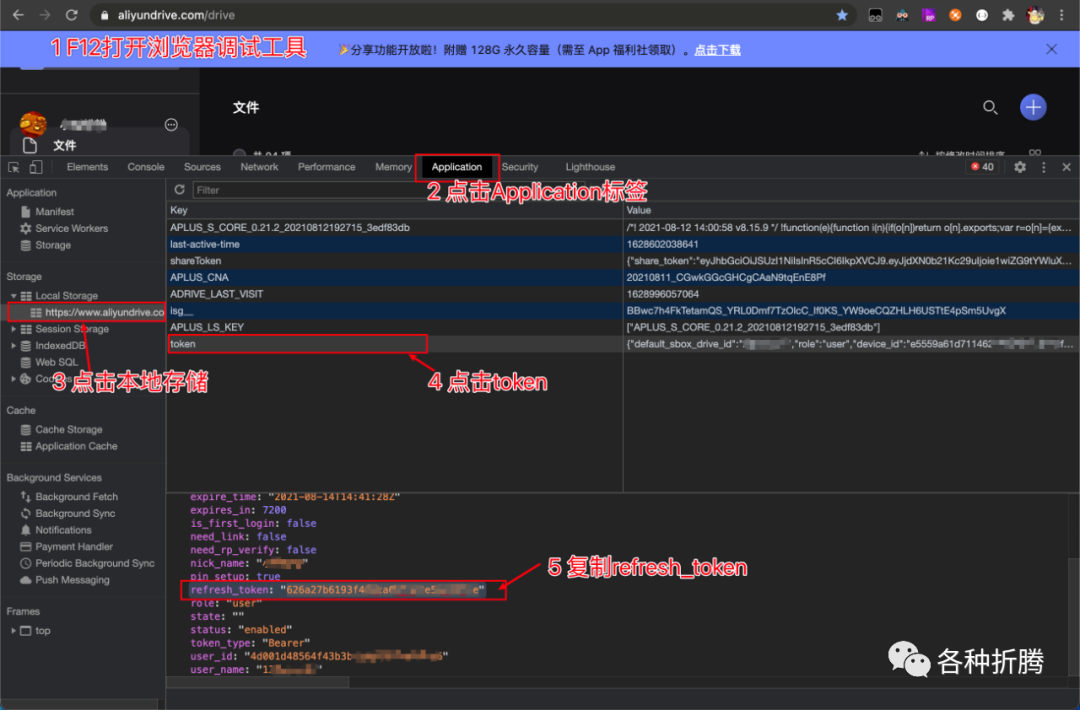Click the browser profile avatar
Viewport: 1080px width, 710px height.
point(1035,15)
